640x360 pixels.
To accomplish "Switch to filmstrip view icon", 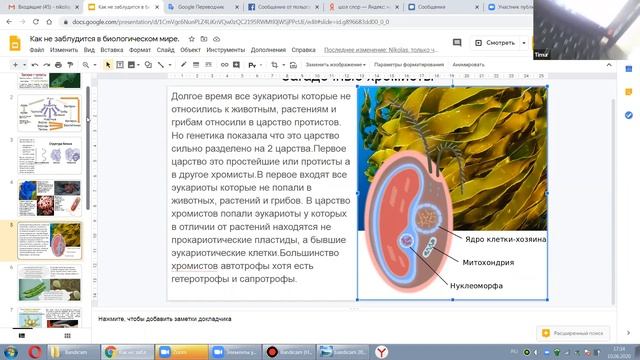I will 22,336.
